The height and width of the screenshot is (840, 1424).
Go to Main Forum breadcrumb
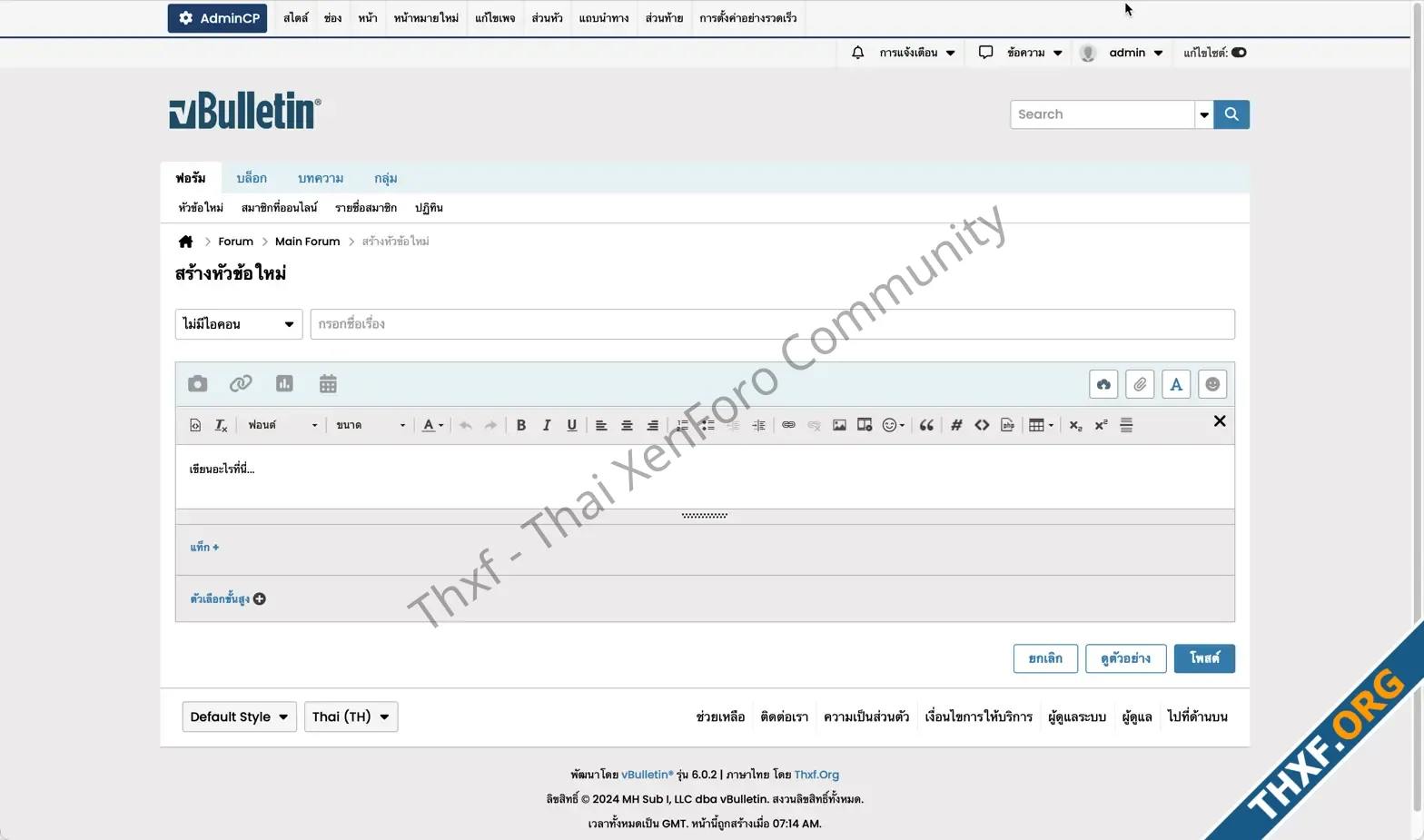(307, 242)
